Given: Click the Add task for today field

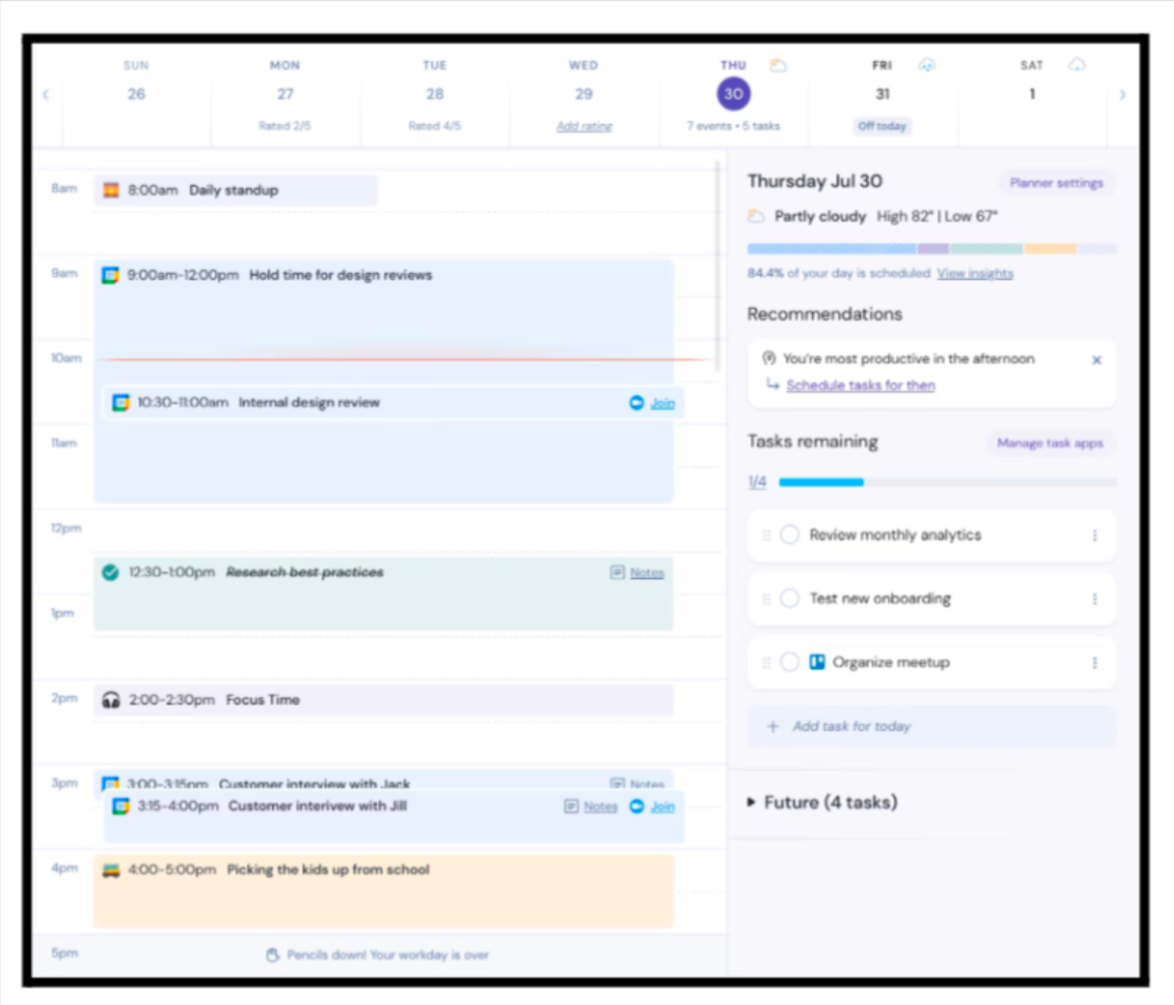Looking at the screenshot, I should pos(931,727).
